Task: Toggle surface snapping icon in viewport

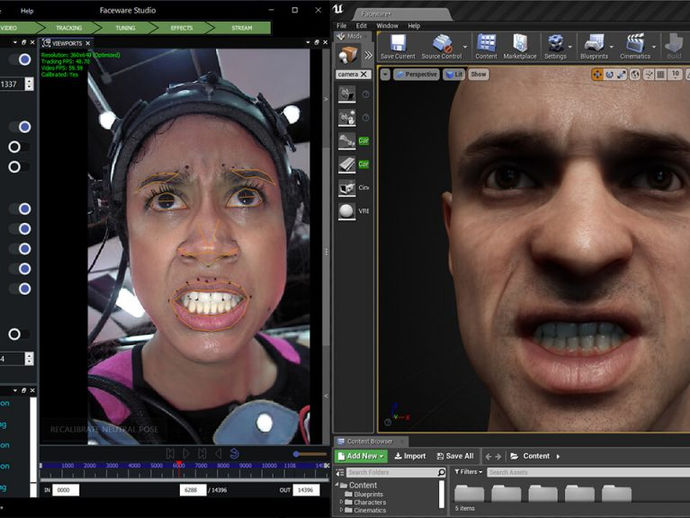Action: click(x=649, y=74)
